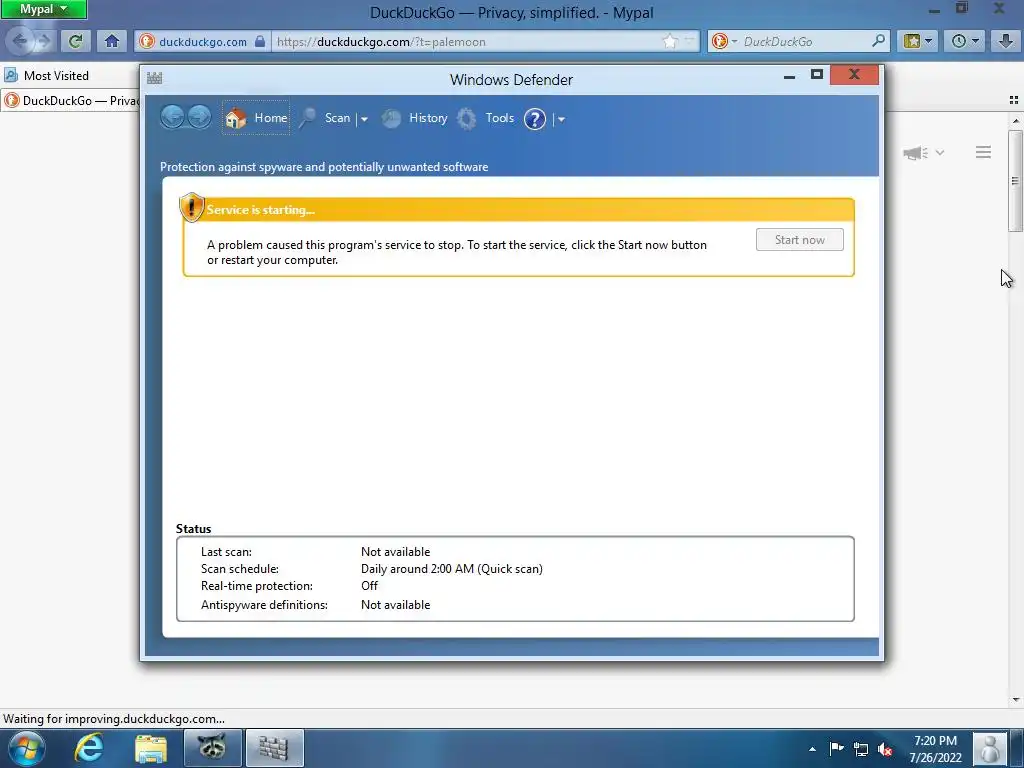Click the scrollbar down arrow in Mypal
The width and height of the screenshot is (1024, 768).
tap(1016, 700)
